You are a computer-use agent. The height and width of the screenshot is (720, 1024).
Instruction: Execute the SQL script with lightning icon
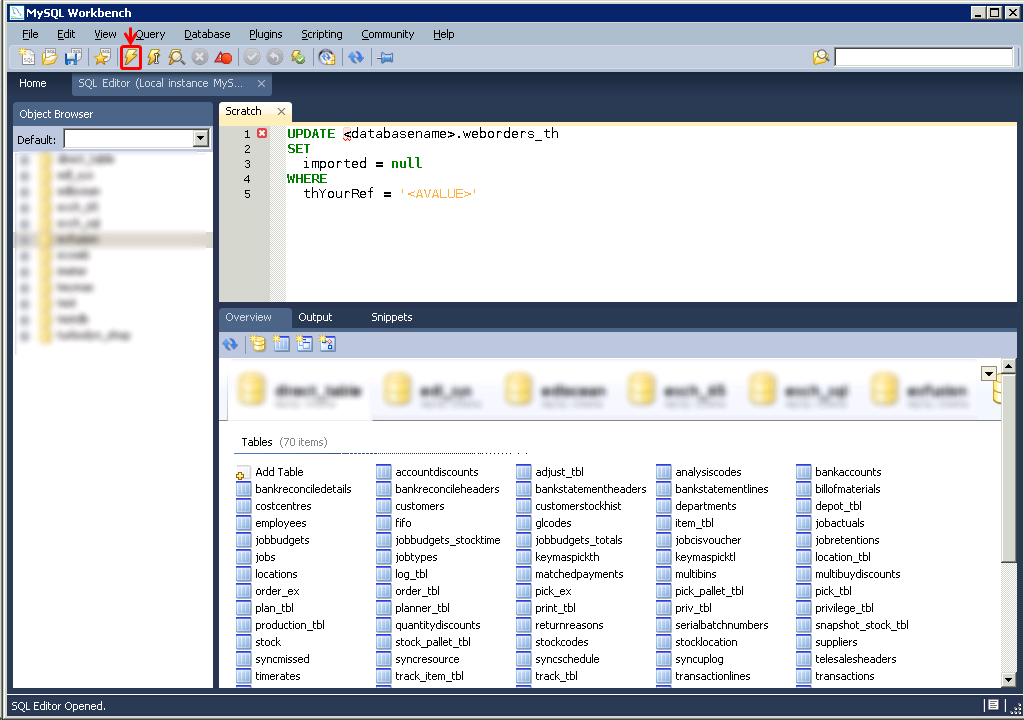[x=131, y=57]
